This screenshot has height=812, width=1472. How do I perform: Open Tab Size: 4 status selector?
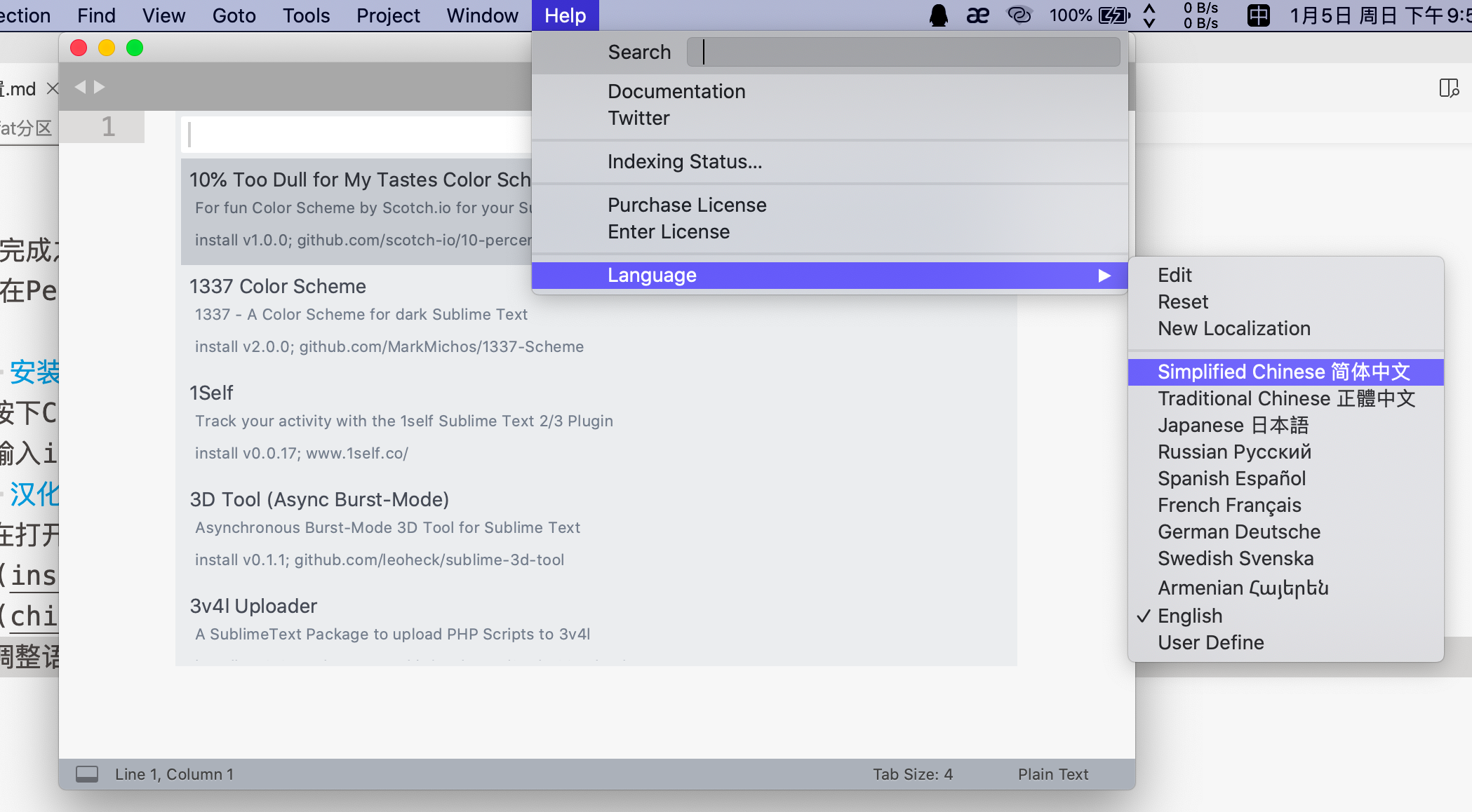click(x=913, y=774)
